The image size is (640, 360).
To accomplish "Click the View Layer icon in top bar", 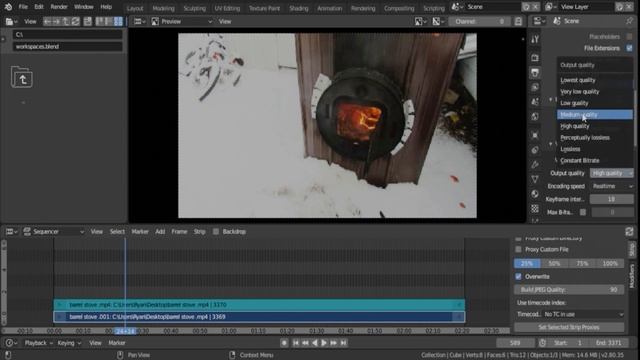I will 550,7.
